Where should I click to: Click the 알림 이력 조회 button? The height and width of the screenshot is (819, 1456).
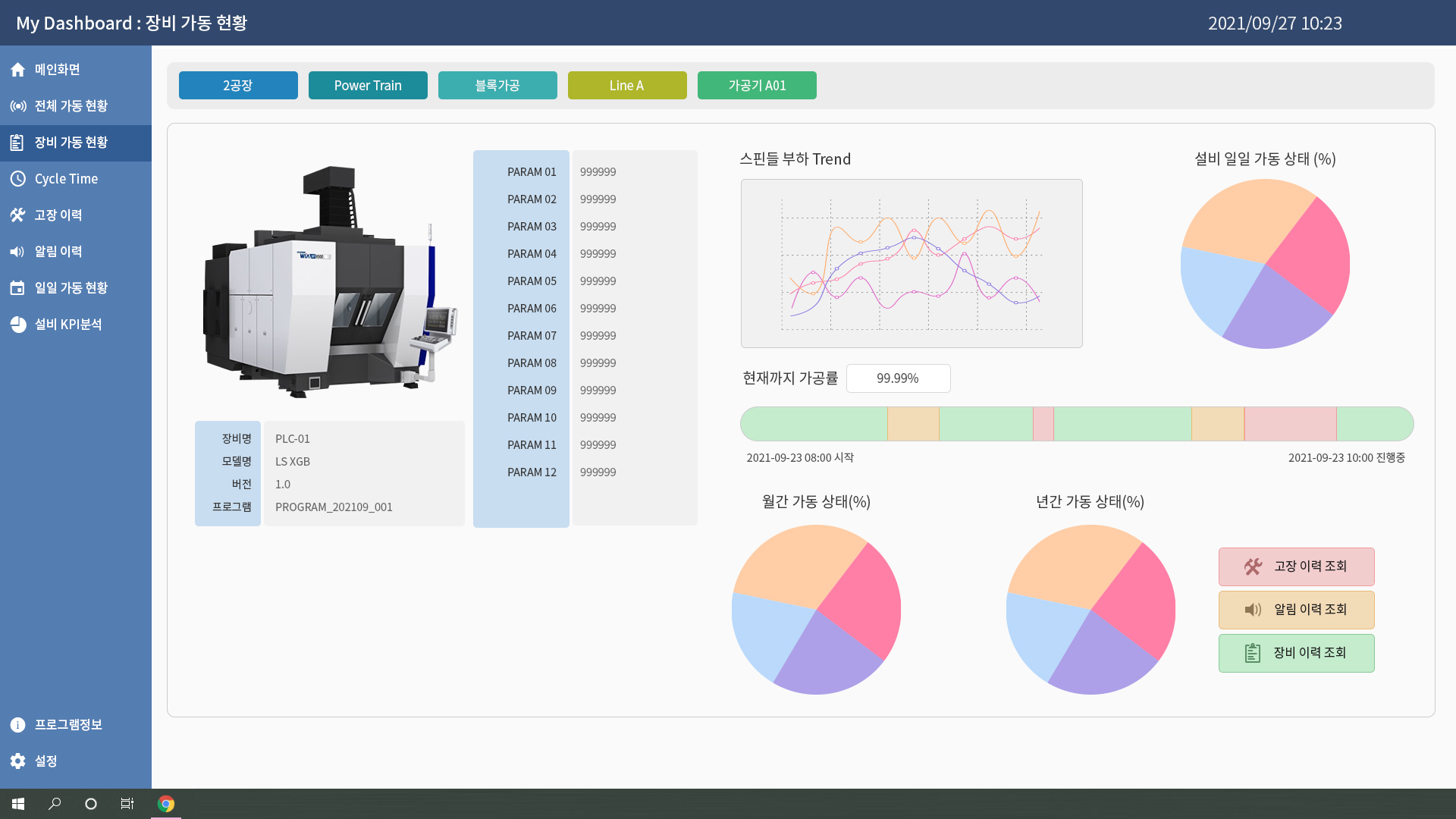point(1297,610)
